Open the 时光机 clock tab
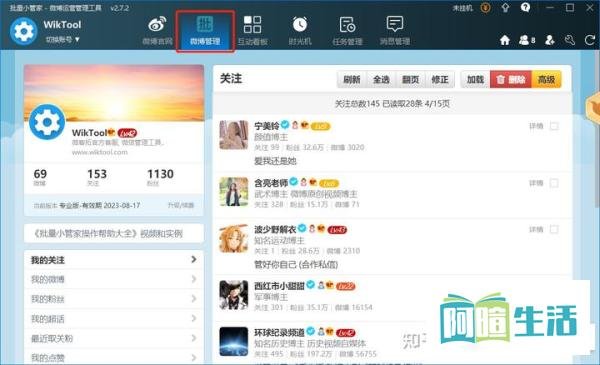The width and height of the screenshot is (600, 365). (x=300, y=31)
